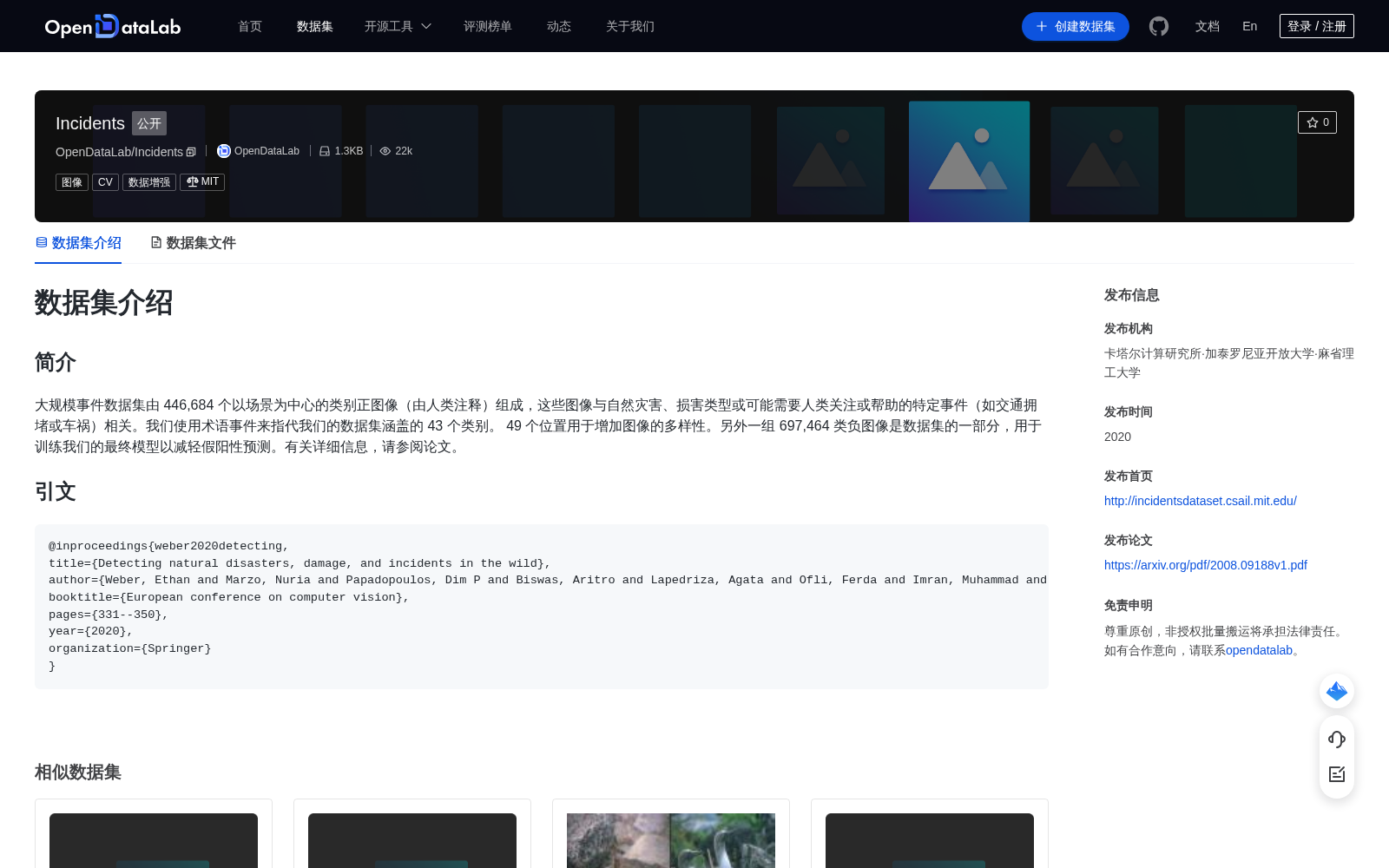Click the 图像 tag
The image size is (1389, 868).
point(72,181)
